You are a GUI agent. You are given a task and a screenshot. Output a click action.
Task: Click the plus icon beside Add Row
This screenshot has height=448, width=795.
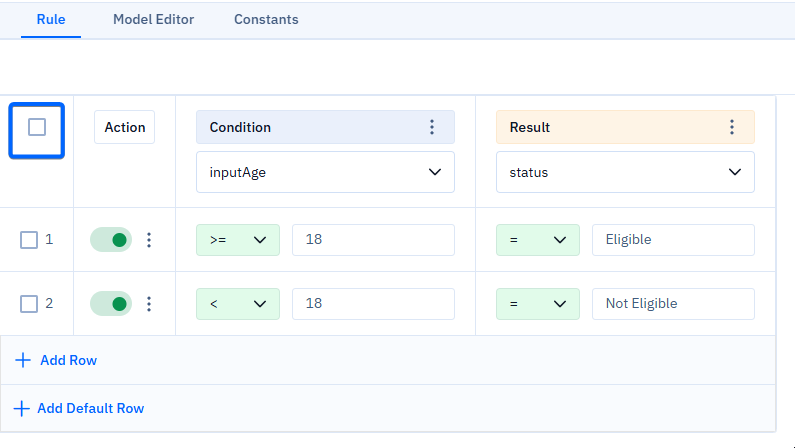coord(23,360)
